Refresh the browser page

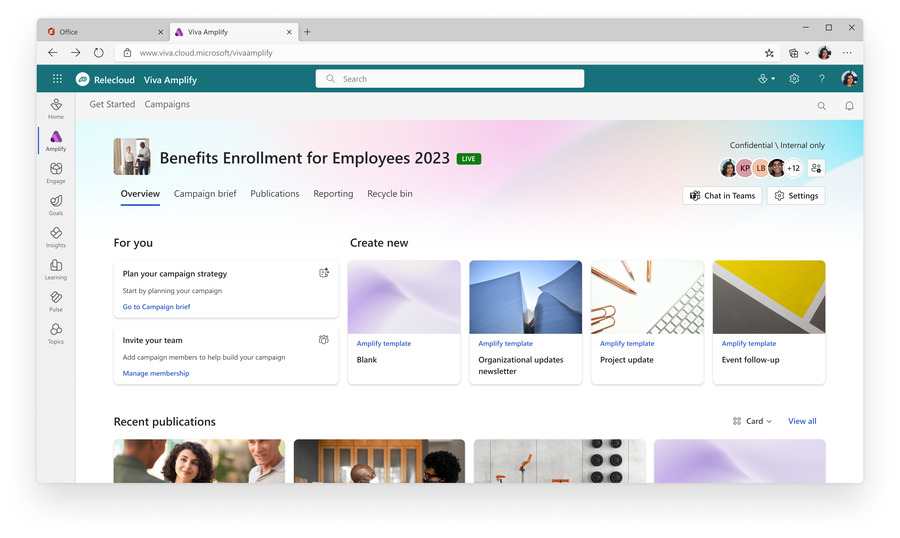tap(99, 53)
